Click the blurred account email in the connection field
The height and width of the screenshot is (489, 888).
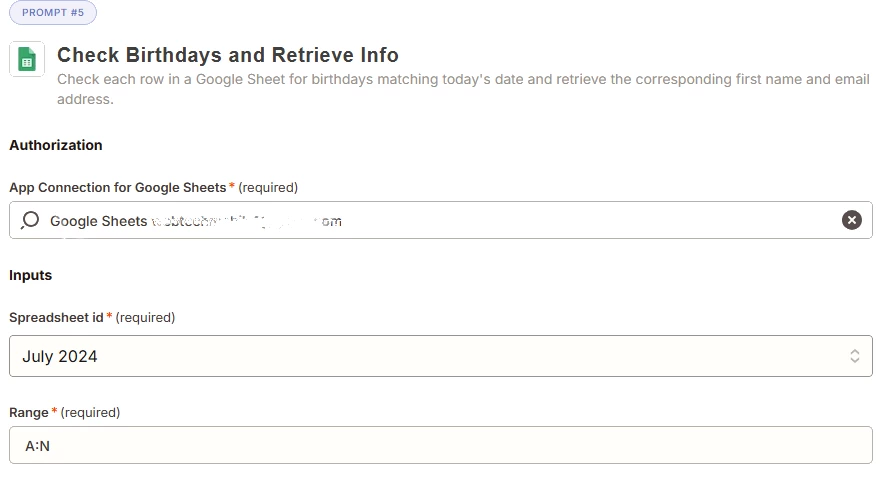point(246,221)
